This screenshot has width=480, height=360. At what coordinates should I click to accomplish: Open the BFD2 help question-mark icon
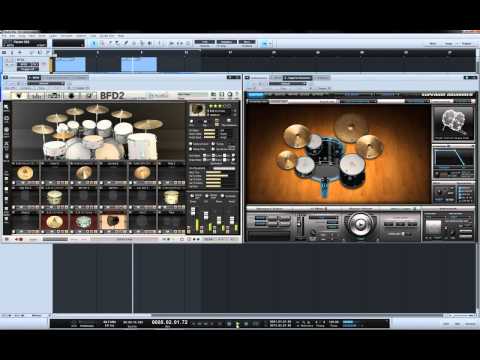tap(237, 95)
